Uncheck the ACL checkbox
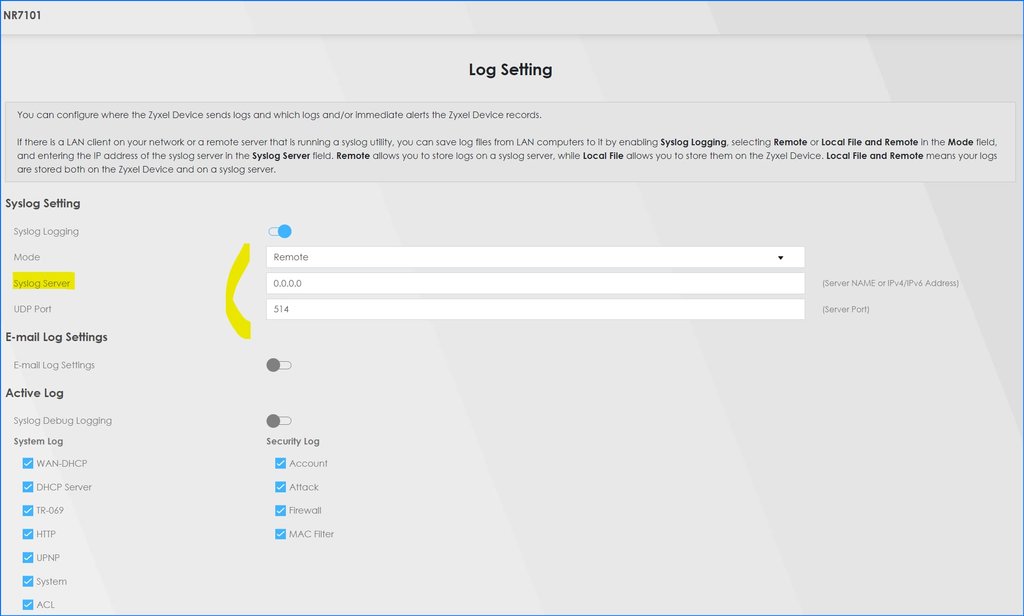 (x=27, y=604)
